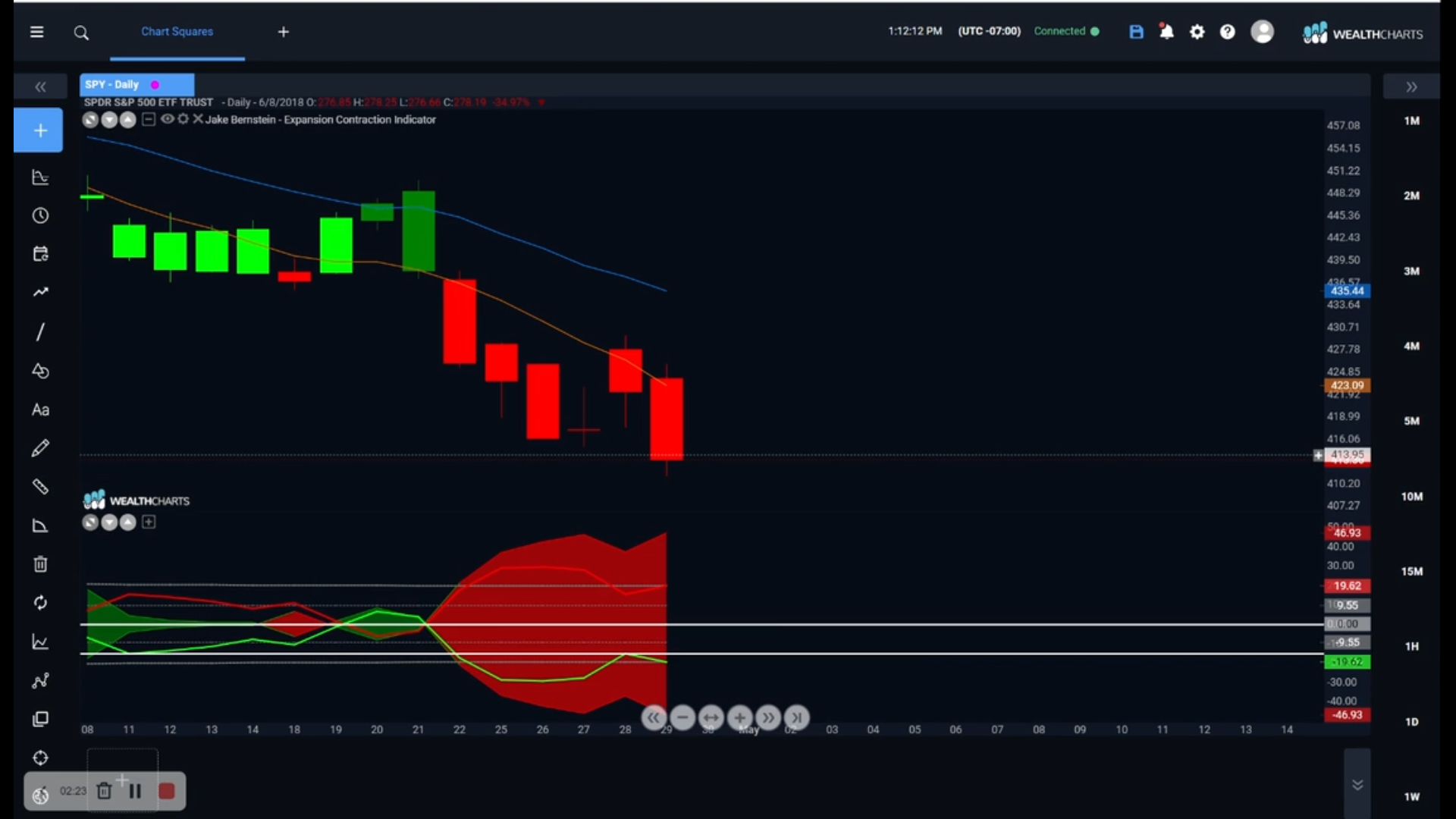Select the SPY - Daily chart tab

(x=137, y=85)
